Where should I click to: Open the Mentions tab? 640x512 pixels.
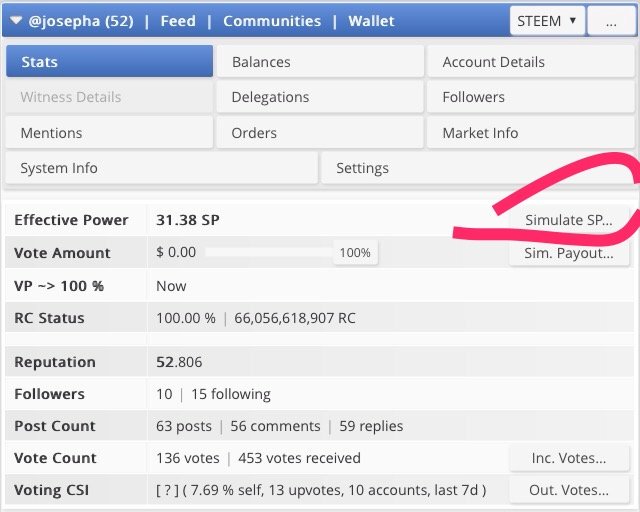click(109, 133)
